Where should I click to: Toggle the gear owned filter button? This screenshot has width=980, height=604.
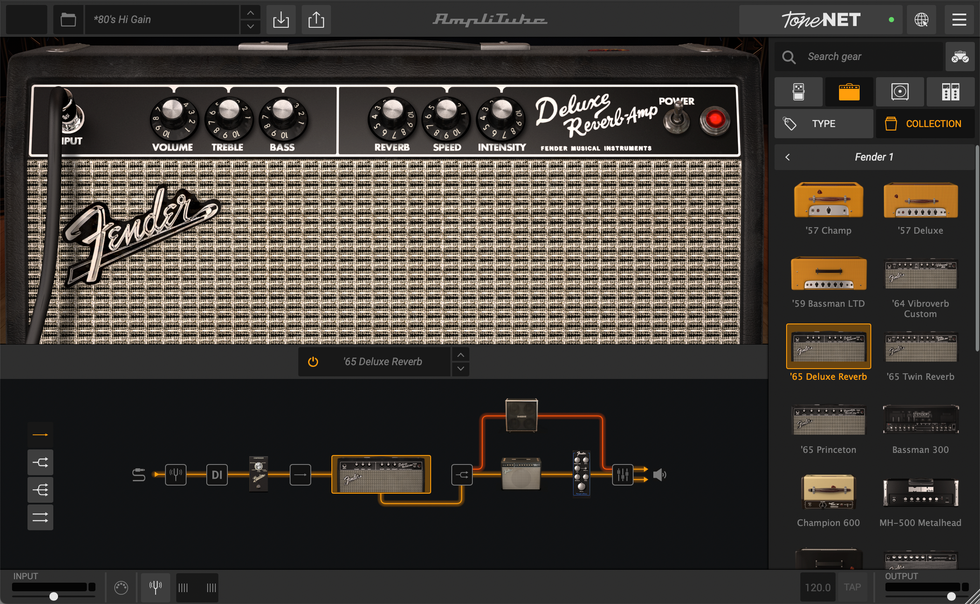tap(959, 57)
